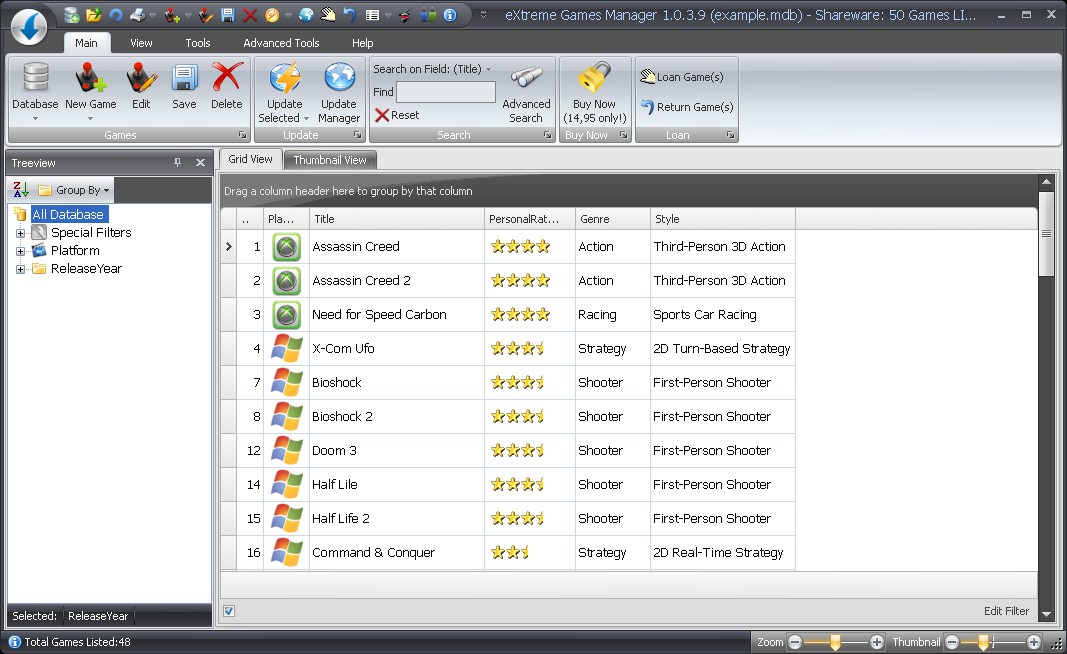Click the red X icon in quick access toolbar

[250, 14]
